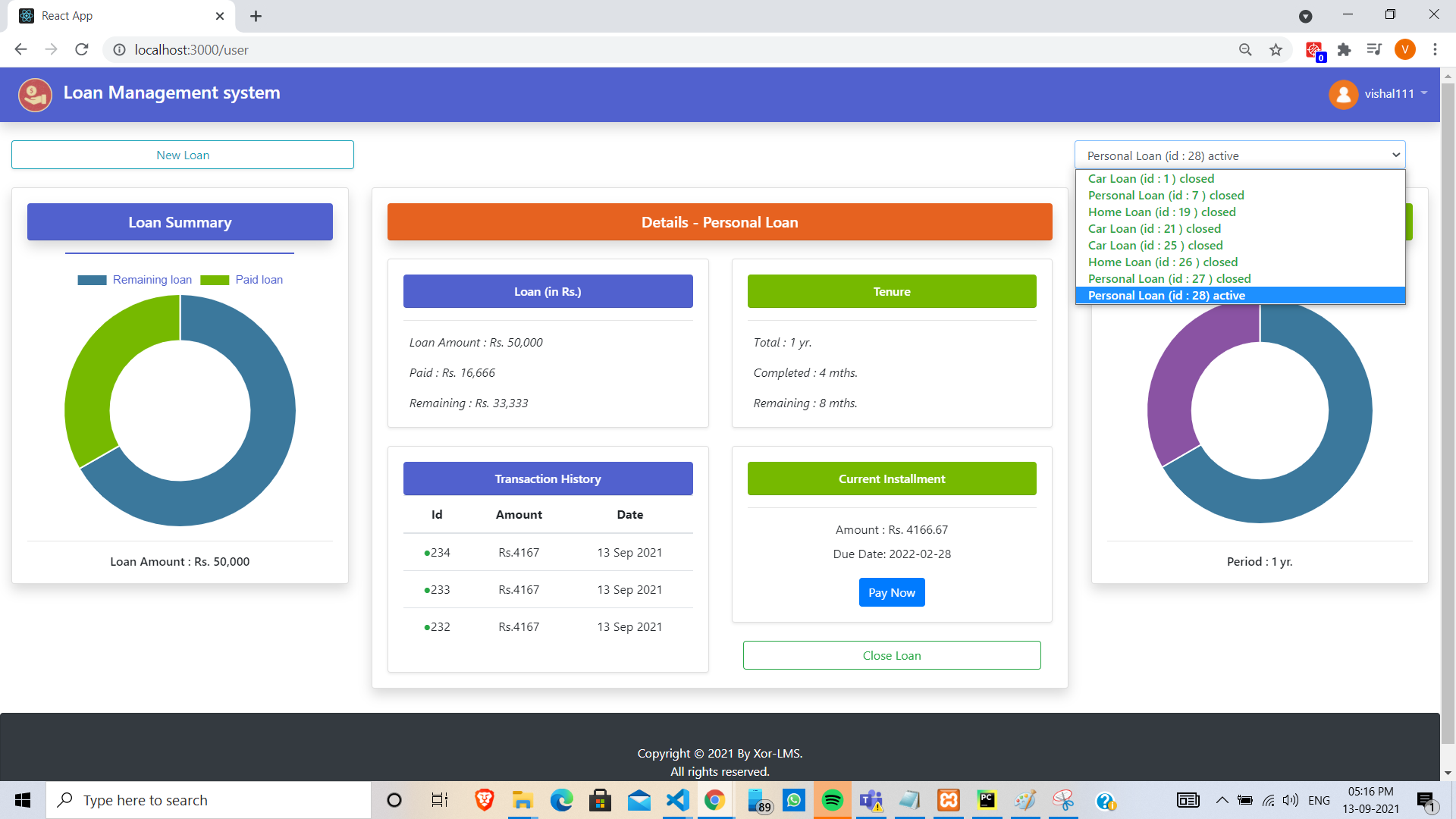Click the Close Loan button
The width and height of the screenshot is (1456, 819).
click(x=891, y=656)
